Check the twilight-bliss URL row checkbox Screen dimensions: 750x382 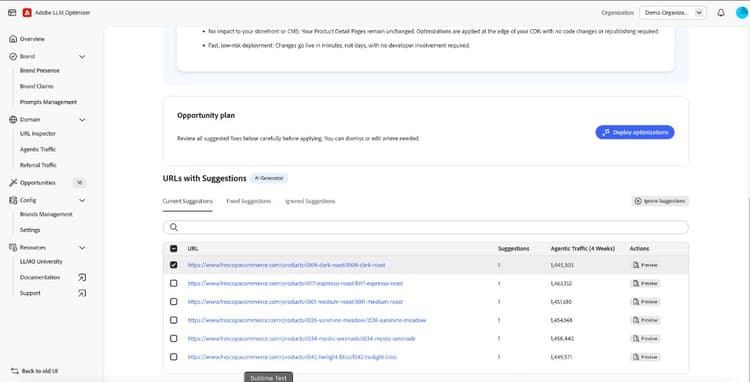[174, 357]
